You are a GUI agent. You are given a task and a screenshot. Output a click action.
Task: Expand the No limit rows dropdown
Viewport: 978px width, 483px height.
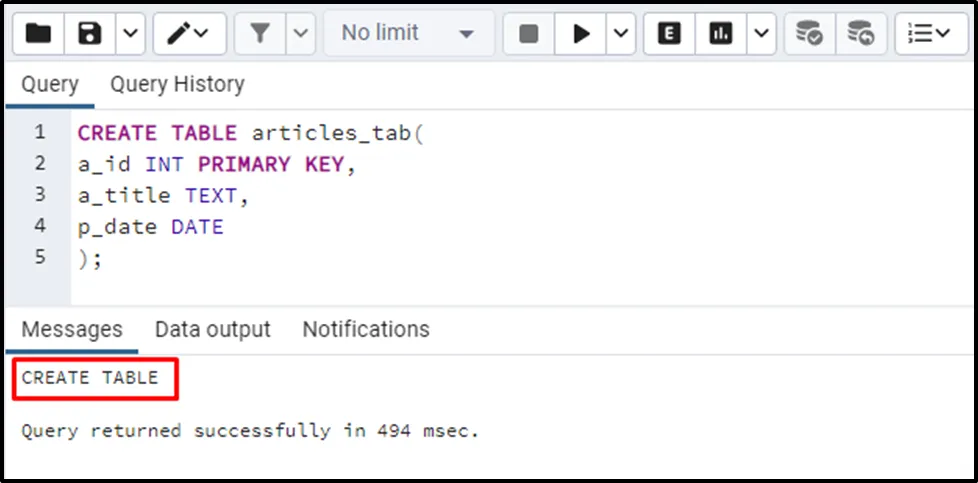click(x=409, y=34)
